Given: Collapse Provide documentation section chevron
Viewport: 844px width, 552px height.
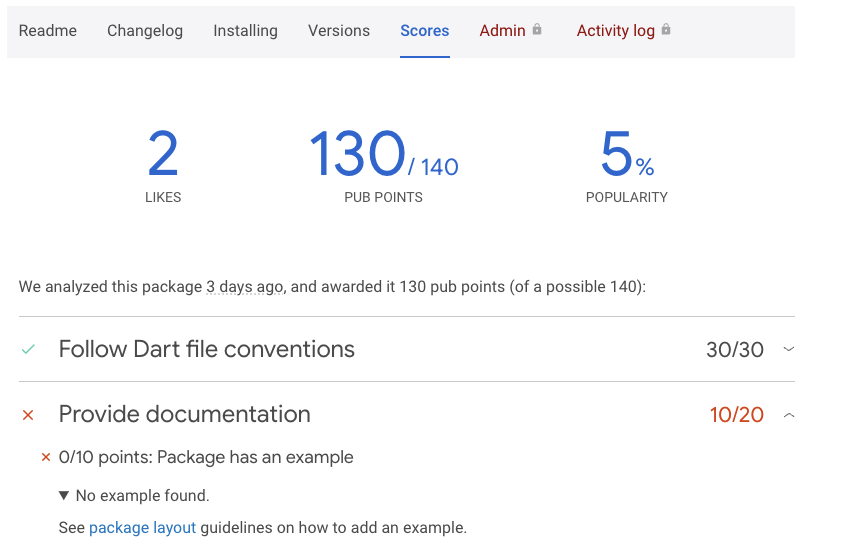Looking at the screenshot, I should point(788,414).
